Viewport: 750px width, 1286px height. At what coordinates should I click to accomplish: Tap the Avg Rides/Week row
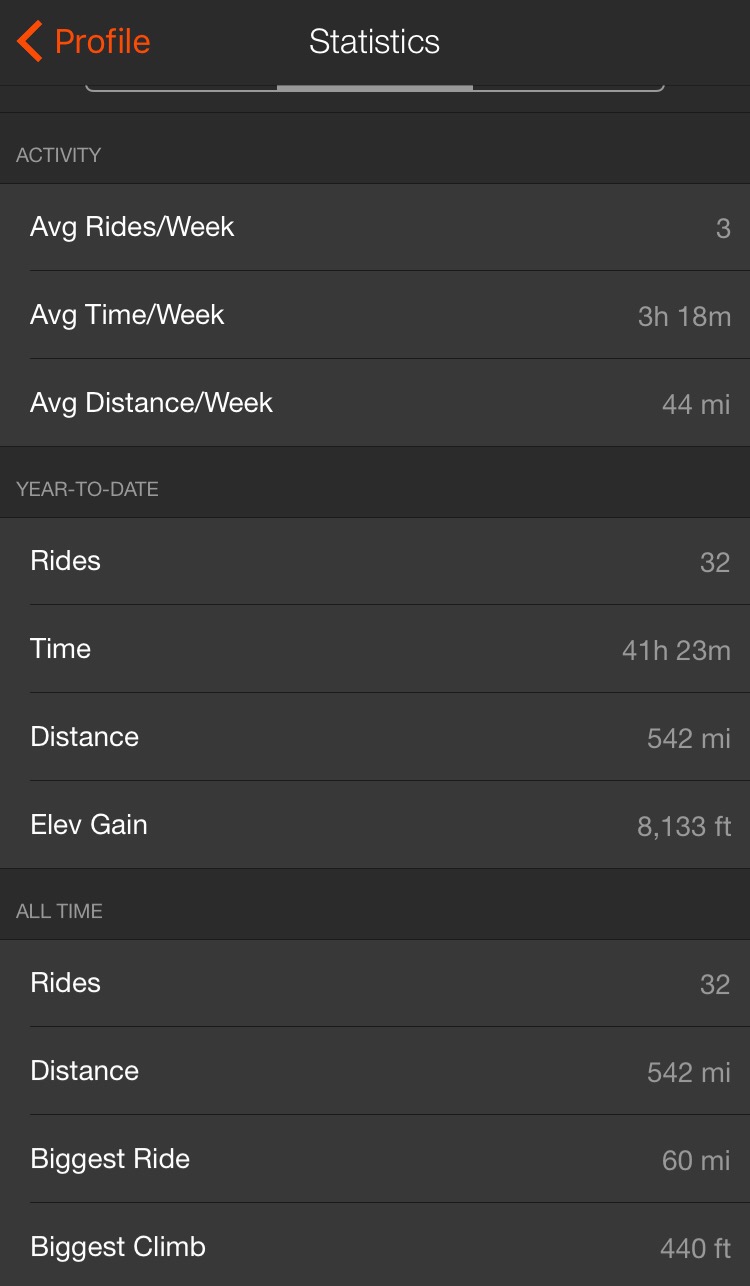pos(375,227)
